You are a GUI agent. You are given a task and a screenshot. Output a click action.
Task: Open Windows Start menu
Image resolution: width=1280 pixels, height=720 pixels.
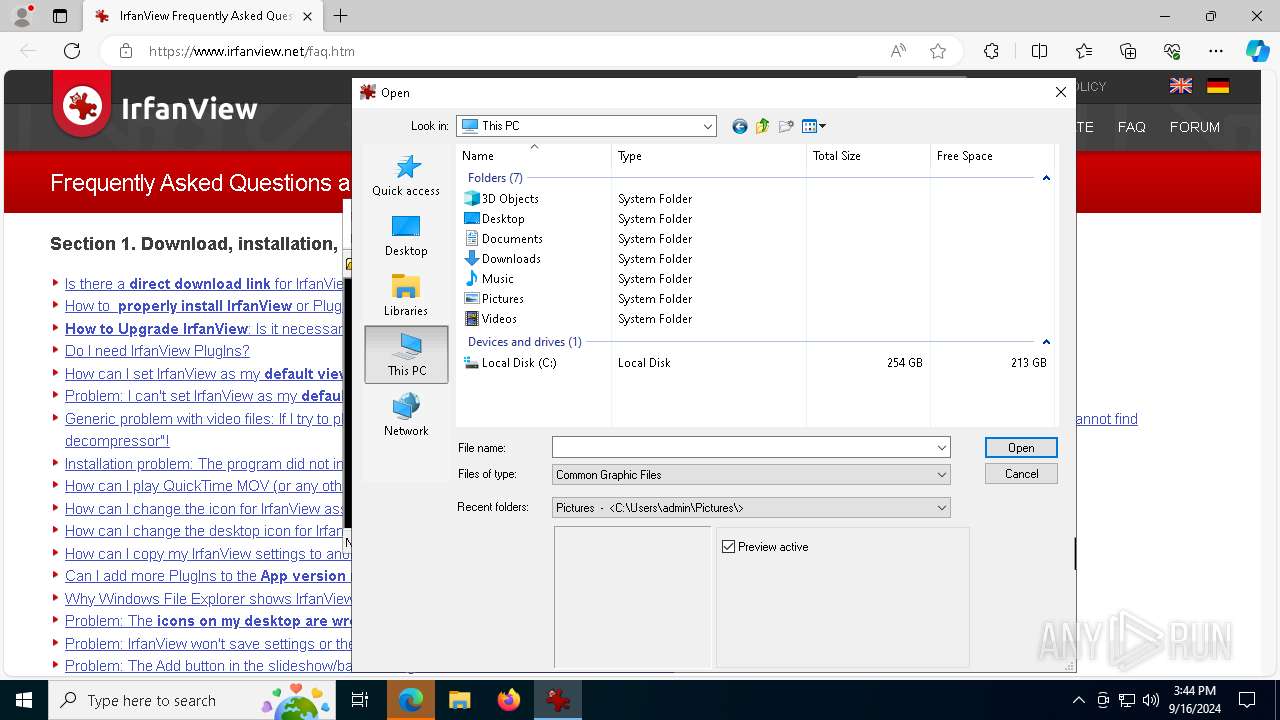24,700
